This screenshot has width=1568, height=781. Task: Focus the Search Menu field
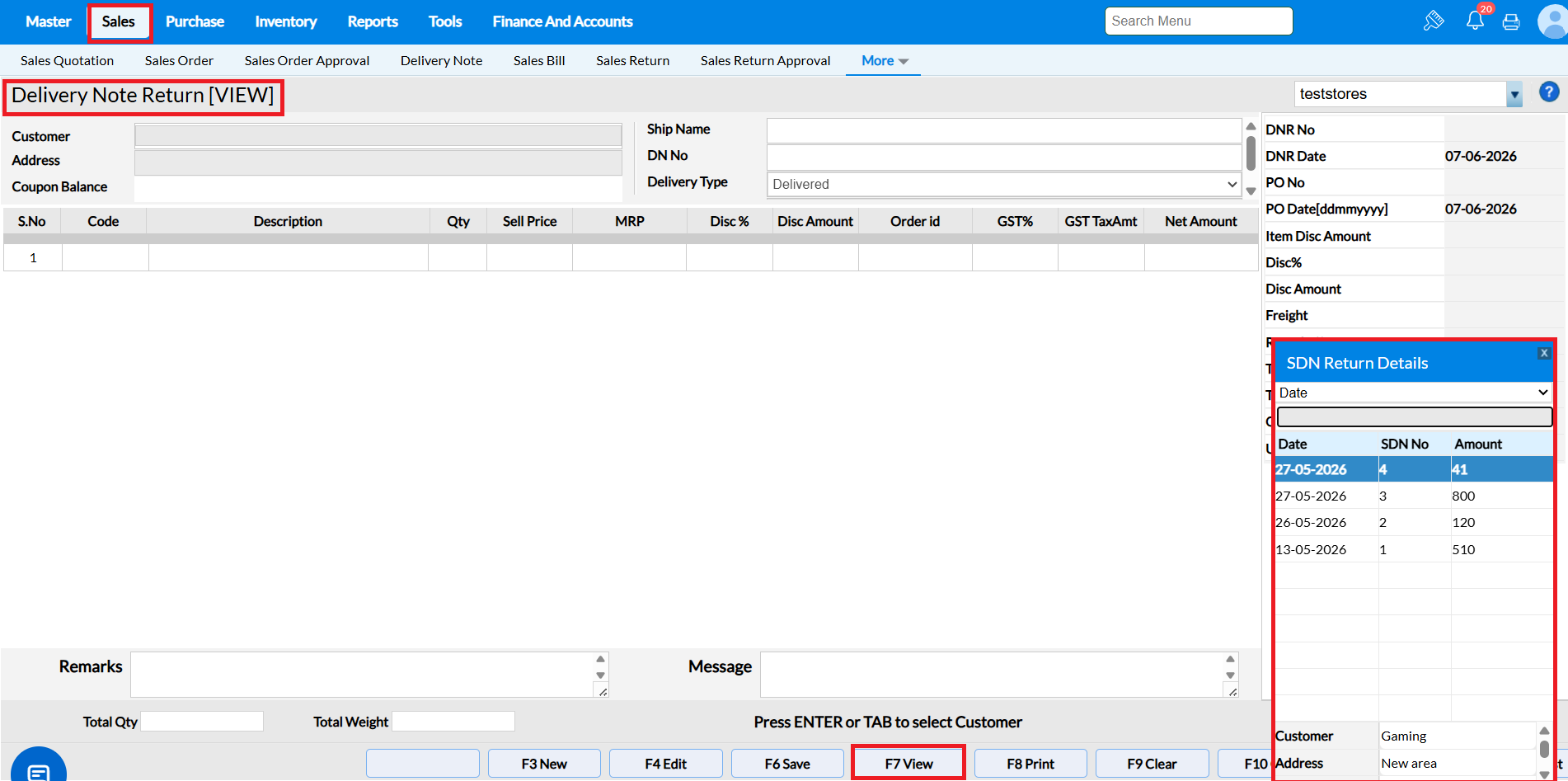tap(1199, 21)
